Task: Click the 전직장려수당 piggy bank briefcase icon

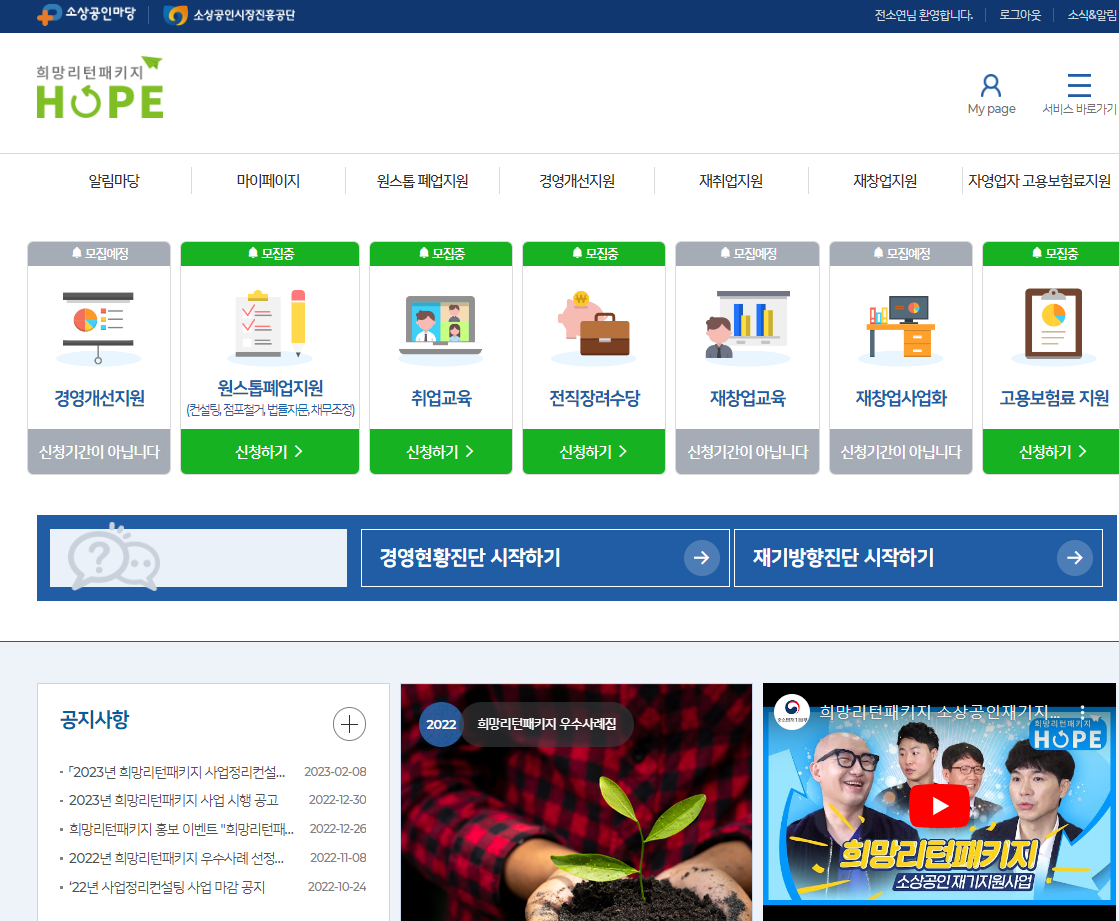Action: (593, 325)
